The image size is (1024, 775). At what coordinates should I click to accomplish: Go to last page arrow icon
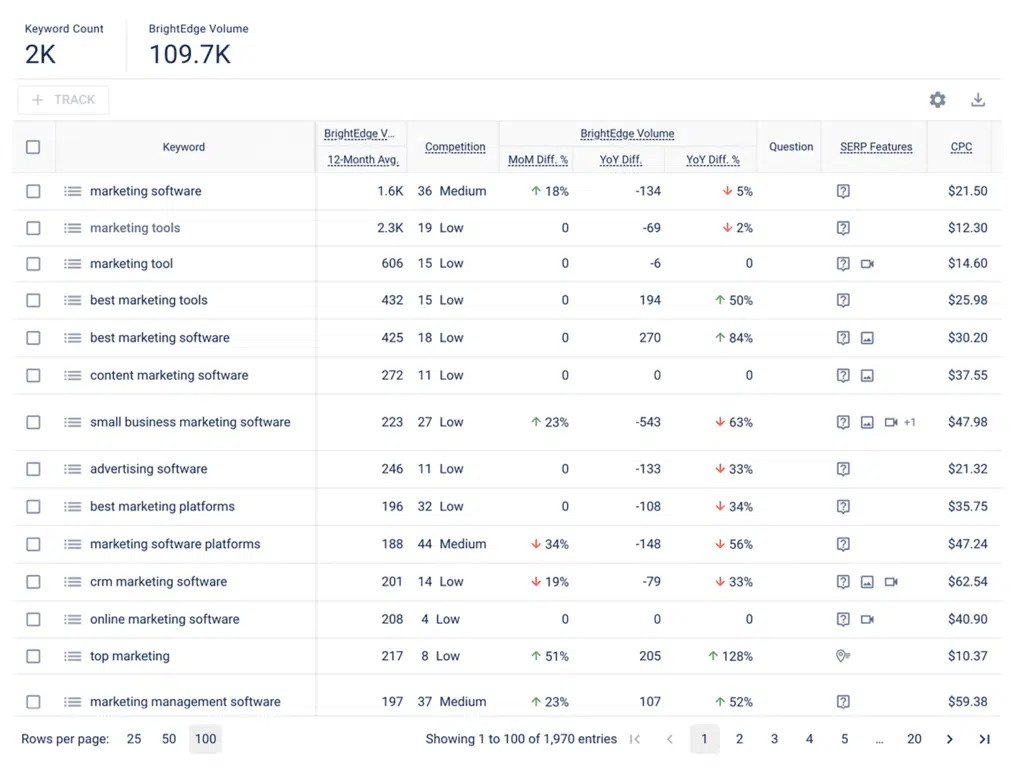click(x=984, y=739)
